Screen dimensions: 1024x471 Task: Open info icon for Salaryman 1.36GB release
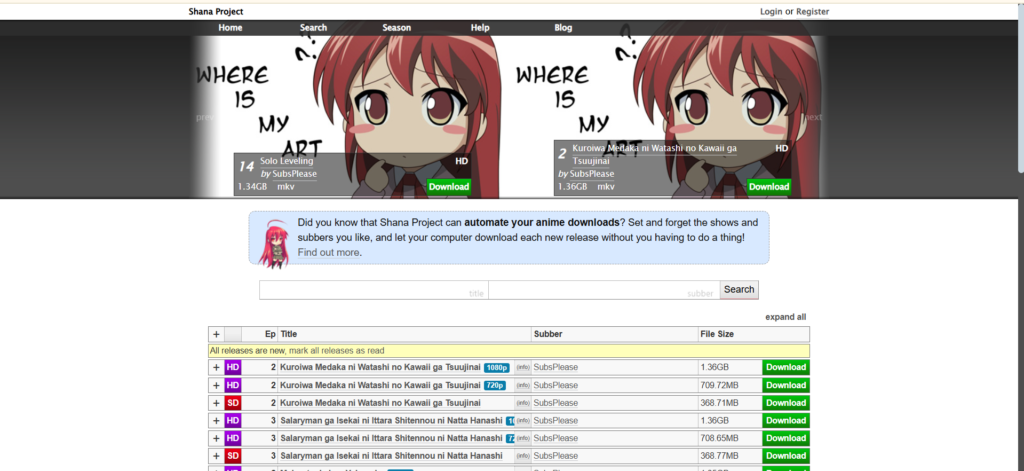523,421
